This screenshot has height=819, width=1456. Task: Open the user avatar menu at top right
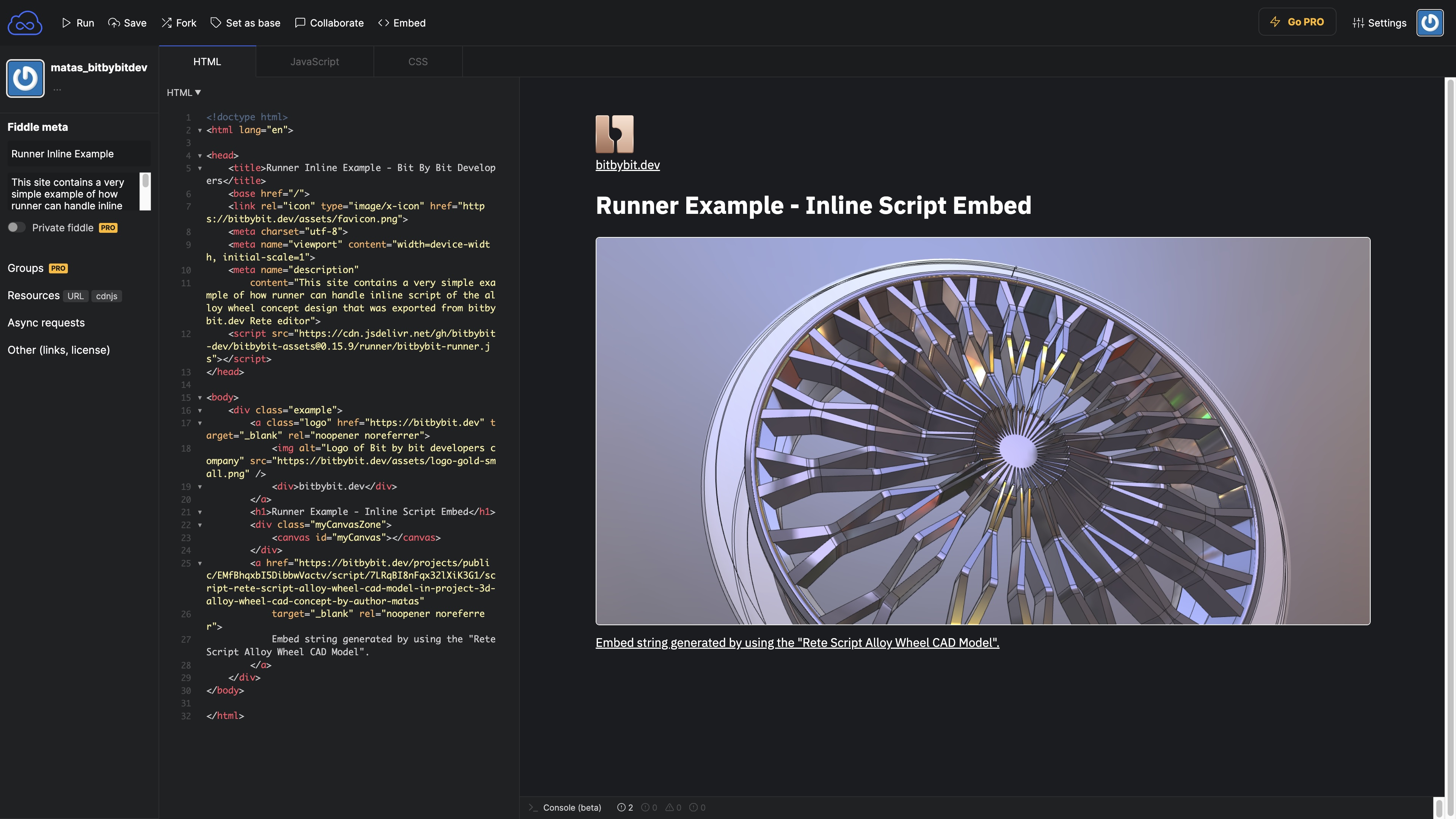tap(1430, 23)
